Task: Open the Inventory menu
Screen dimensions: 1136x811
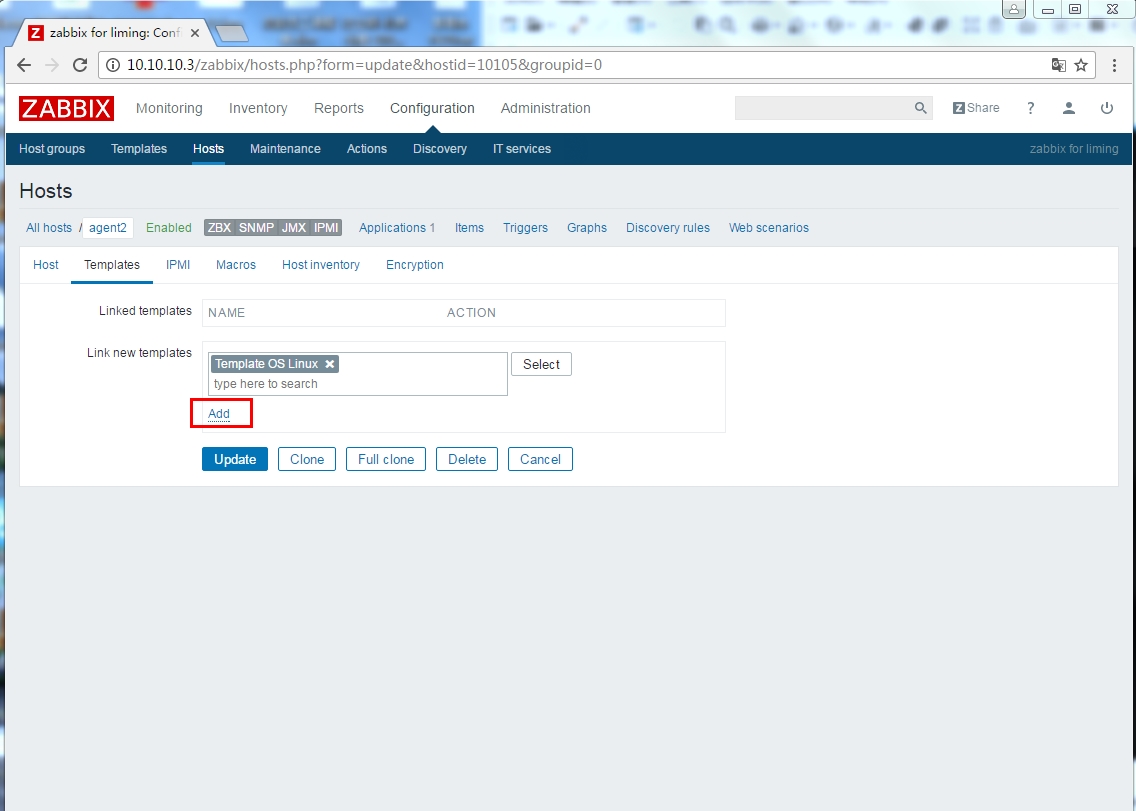Action: 258,108
